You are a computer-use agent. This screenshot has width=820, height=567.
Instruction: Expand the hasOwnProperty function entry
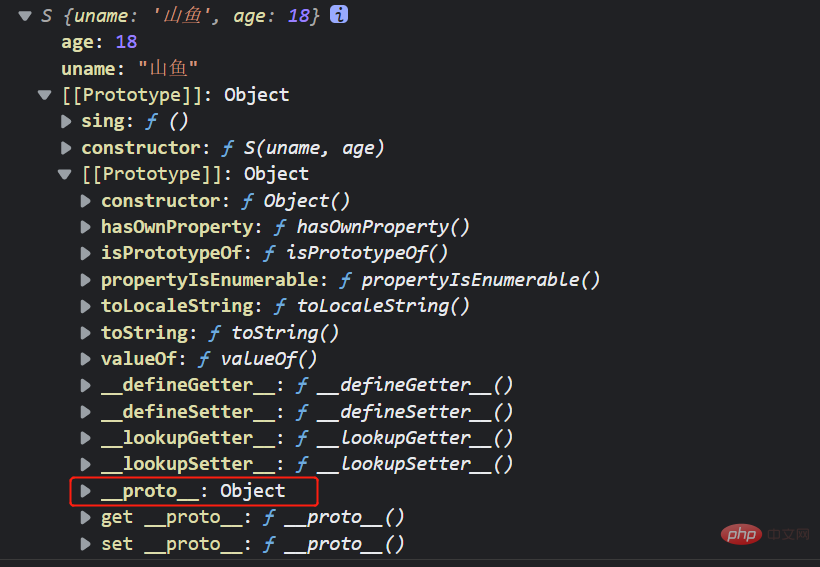point(86,227)
